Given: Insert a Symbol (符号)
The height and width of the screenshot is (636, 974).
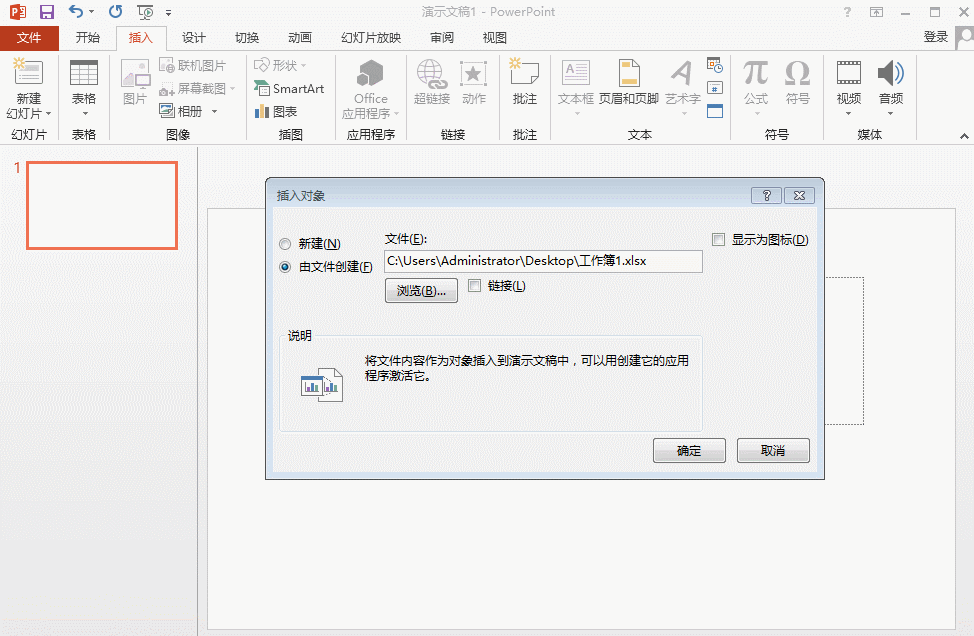Looking at the screenshot, I should pyautogui.click(x=798, y=81).
